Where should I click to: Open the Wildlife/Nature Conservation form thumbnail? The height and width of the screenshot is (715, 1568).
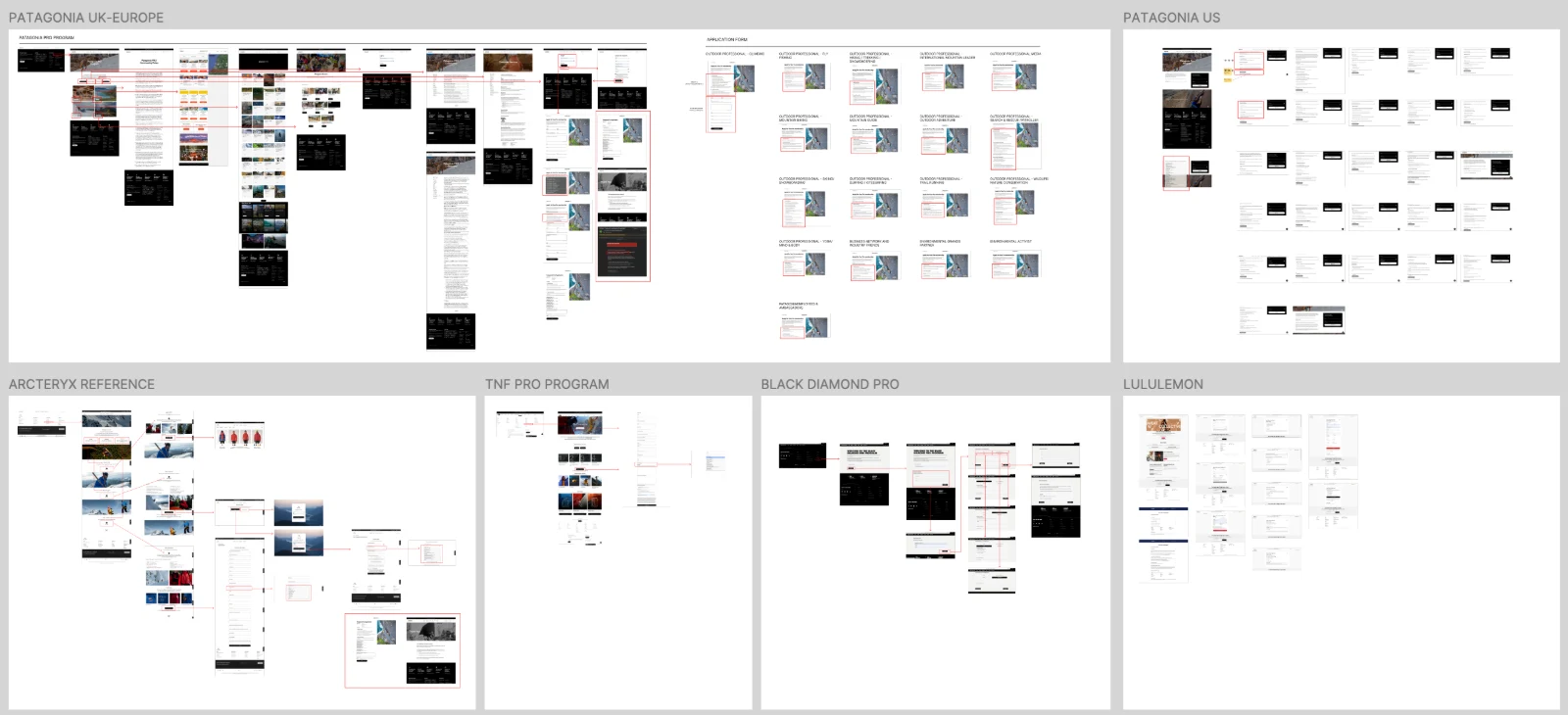[x=1015, y=206]
